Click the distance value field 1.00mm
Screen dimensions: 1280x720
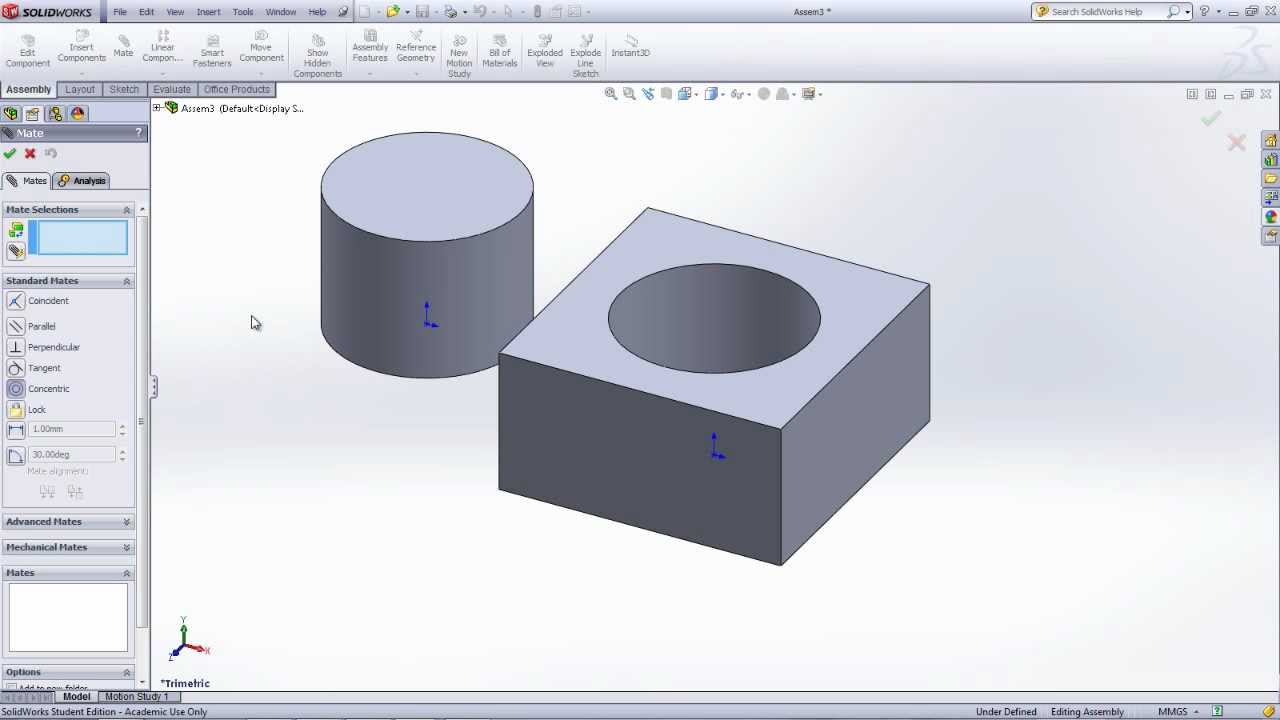pos(72,429)
